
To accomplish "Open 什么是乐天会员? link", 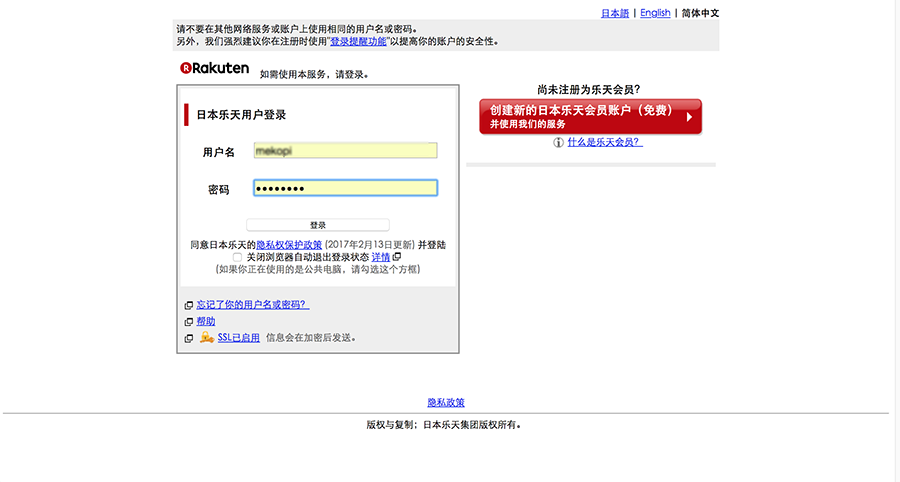I will click(x=605, y=142).
